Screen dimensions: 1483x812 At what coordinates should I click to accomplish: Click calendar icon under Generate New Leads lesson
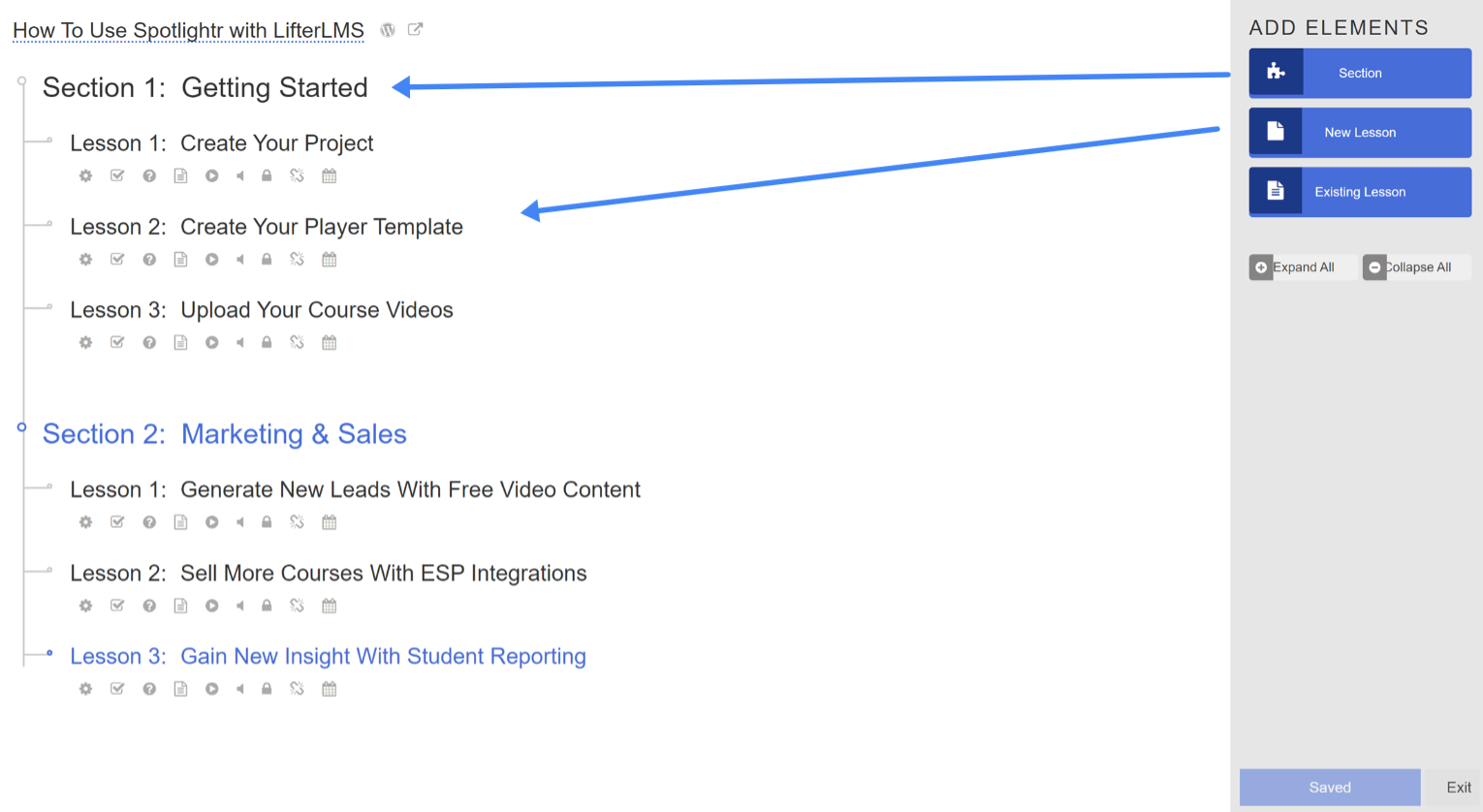click(330, 522)
